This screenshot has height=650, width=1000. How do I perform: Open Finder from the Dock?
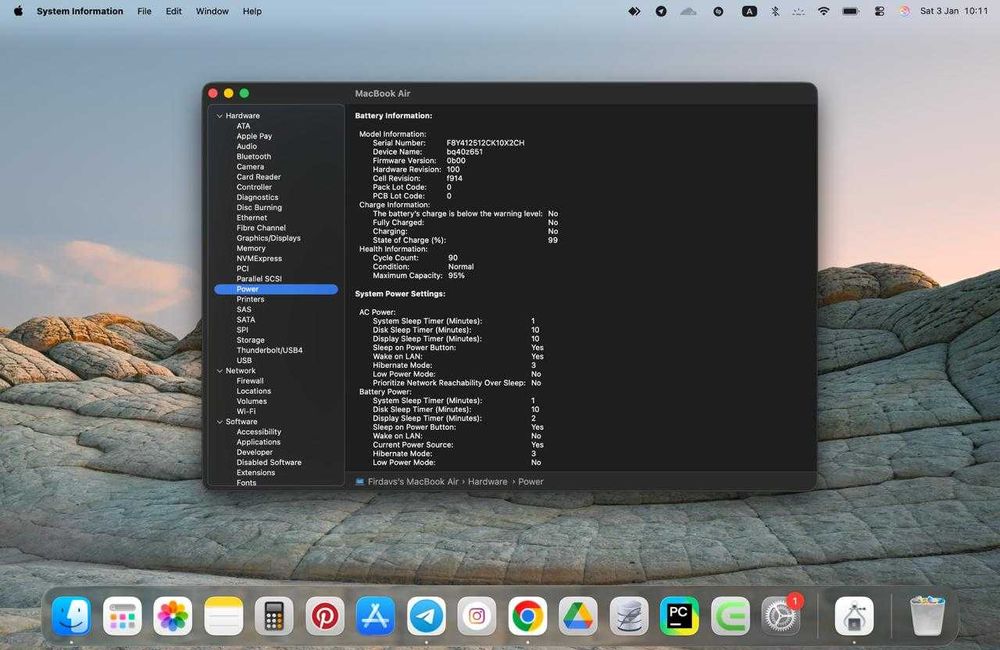click(71, 616)
